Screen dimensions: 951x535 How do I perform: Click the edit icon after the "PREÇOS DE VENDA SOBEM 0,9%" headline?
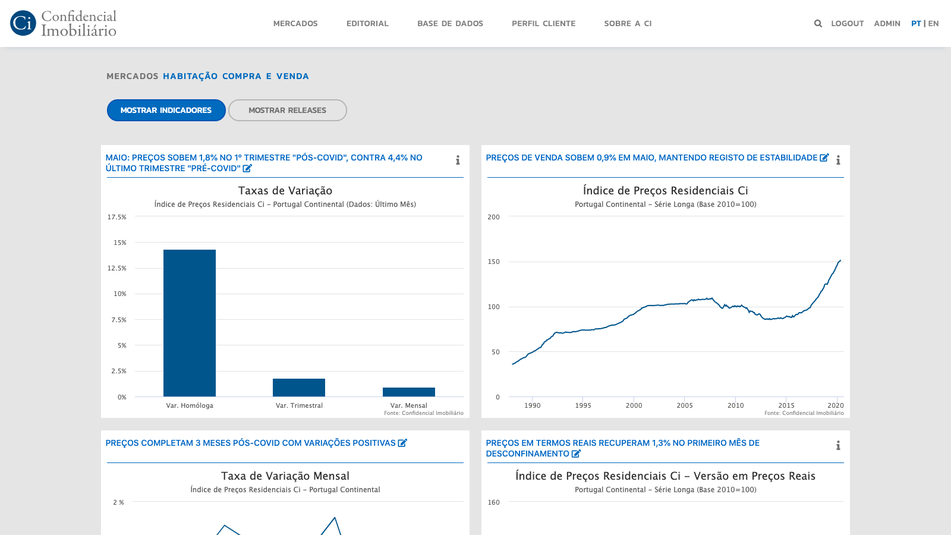824,158
